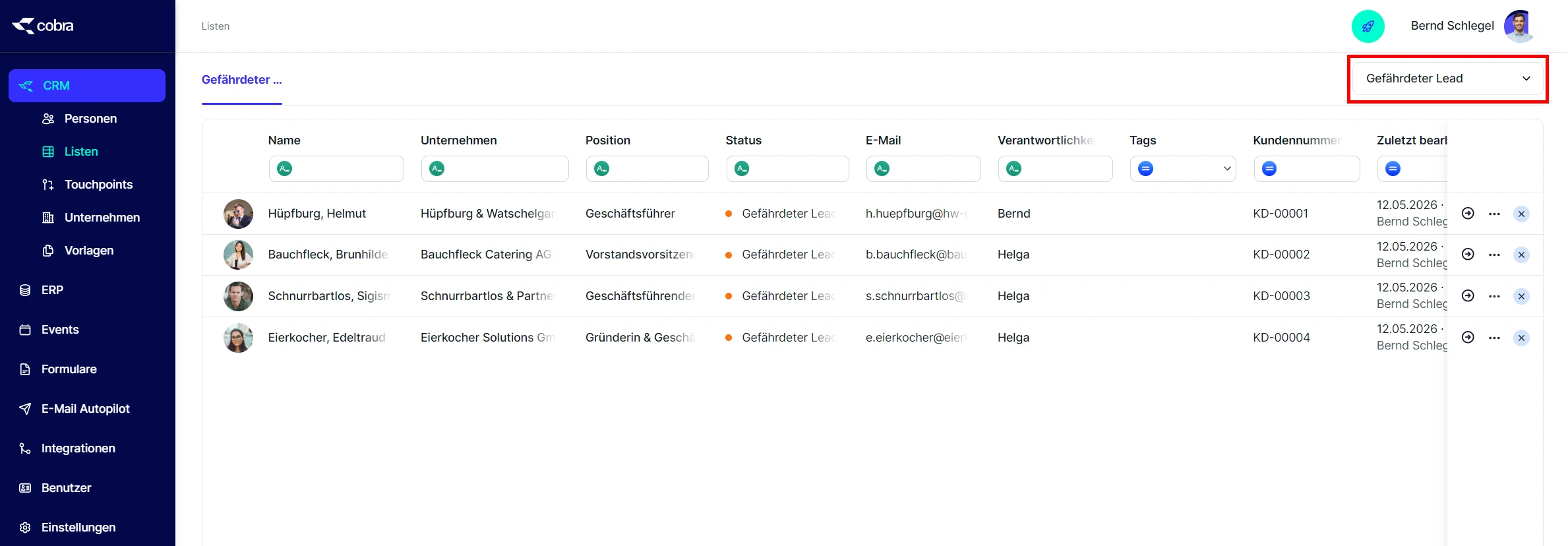Open more options for Hüpfburg, Helmut

click(1494, 214)
